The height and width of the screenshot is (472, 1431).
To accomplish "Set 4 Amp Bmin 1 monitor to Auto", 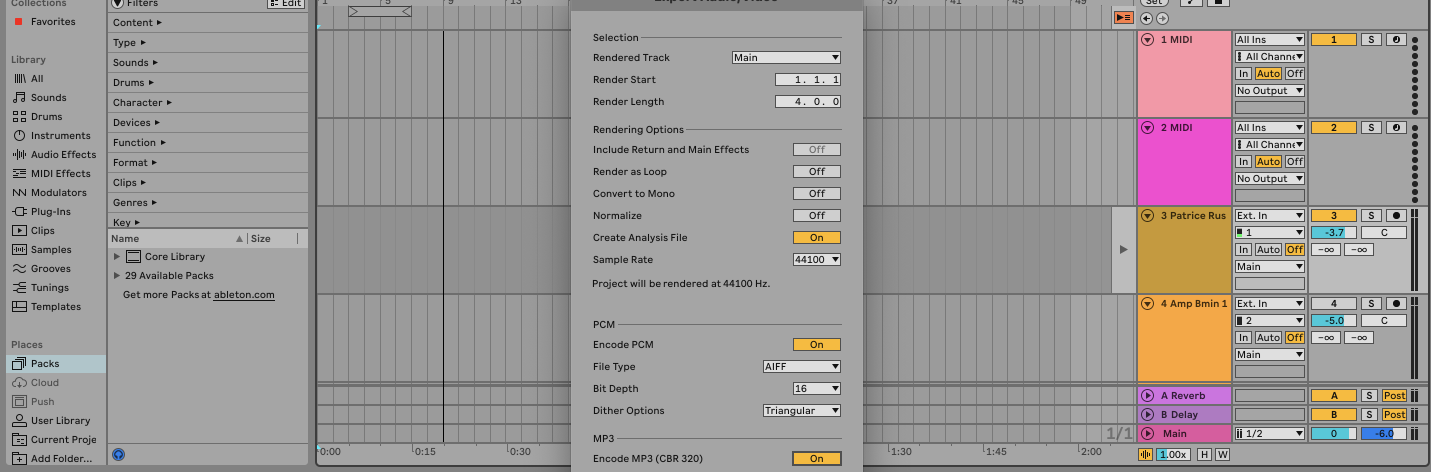I will 1268,337.
